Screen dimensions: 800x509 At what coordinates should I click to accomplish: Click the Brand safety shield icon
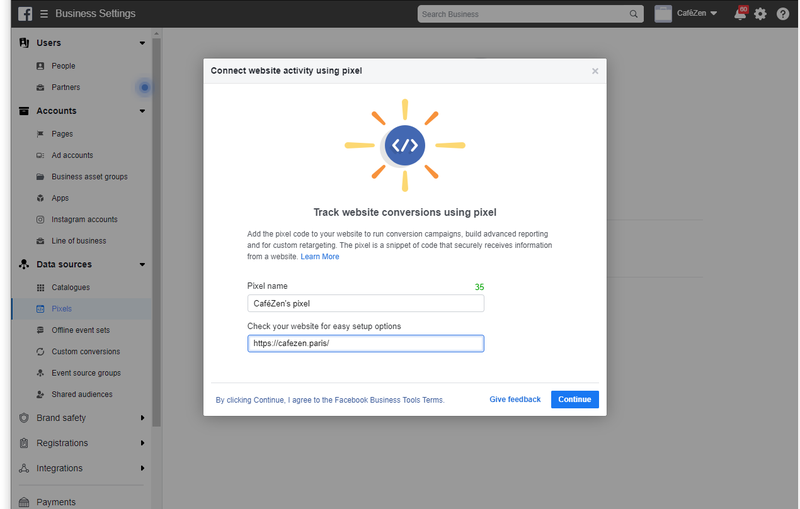point(24,418)
